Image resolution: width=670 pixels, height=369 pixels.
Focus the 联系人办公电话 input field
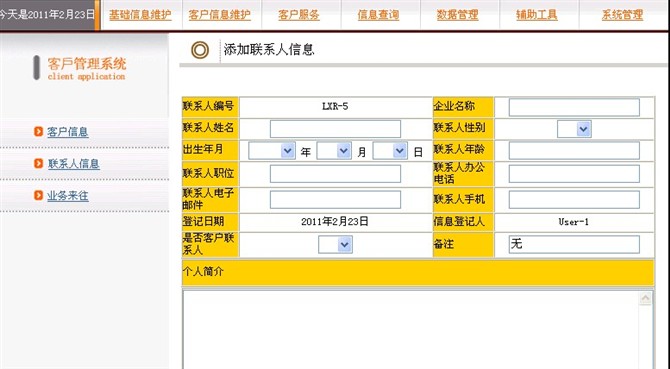tap(574, 174)
